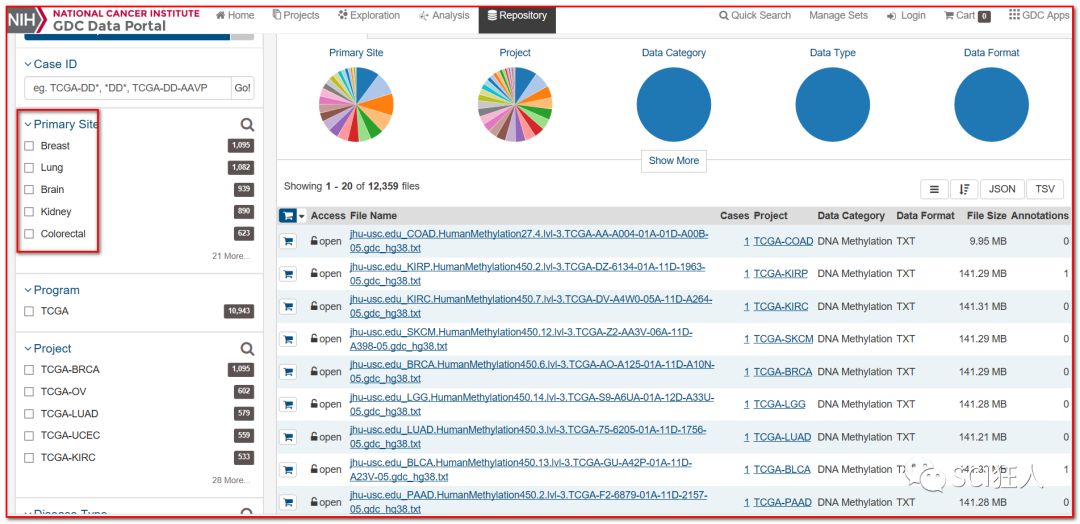Image resolution: width=1080 pixels, height=524 pixels.
Task: Click the Data Type pie chart
Action: tap(833, 105)
